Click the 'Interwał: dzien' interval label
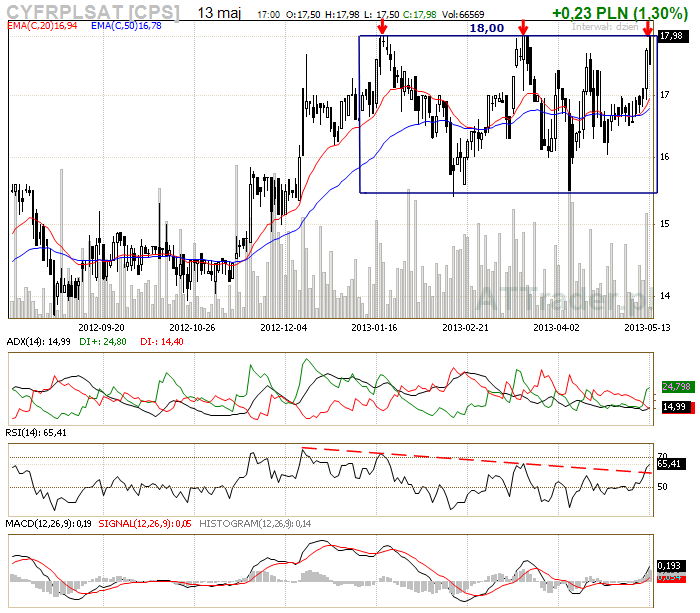Viewport: 700px width, 613px height. (605, 27)
